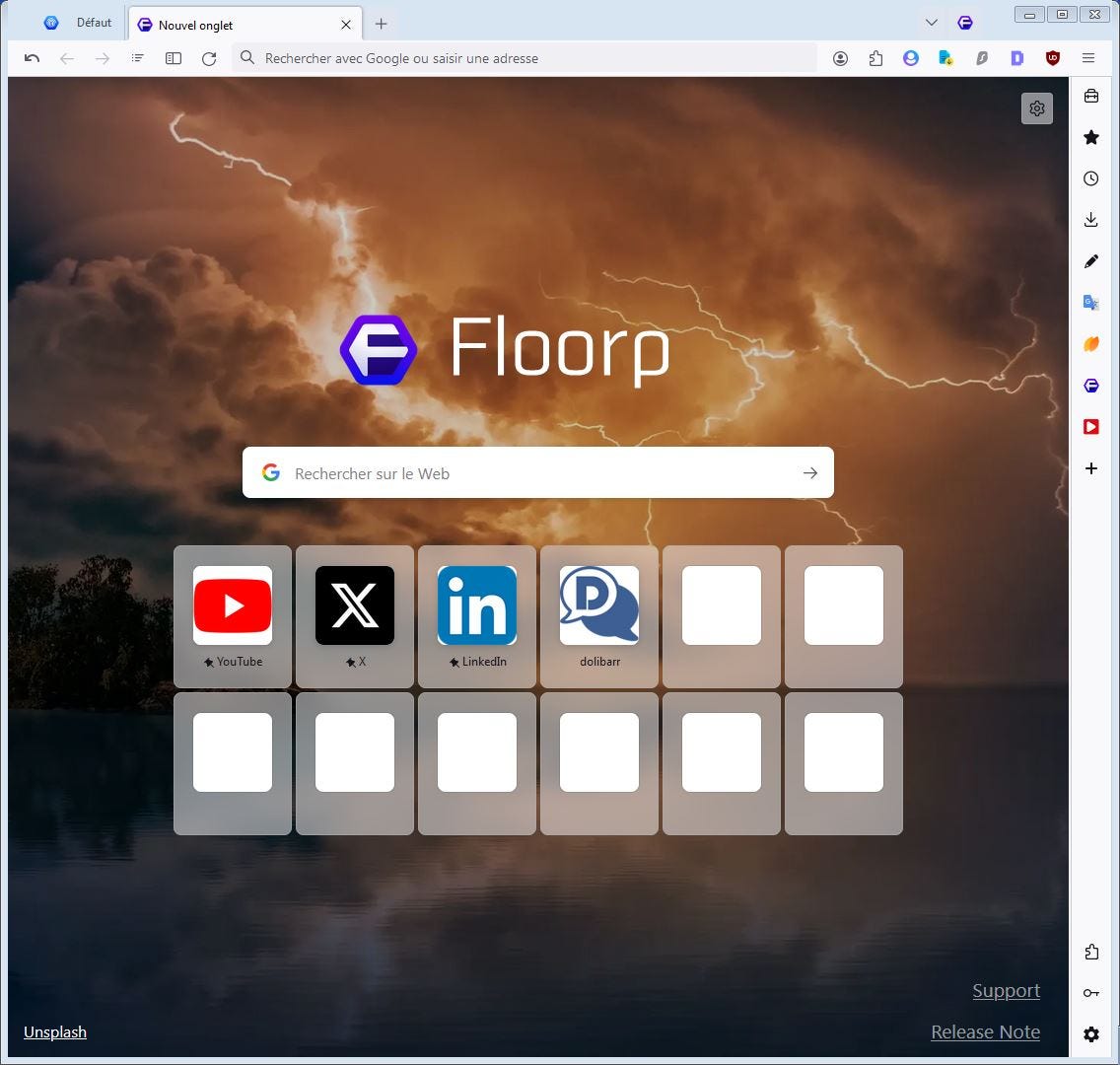The image size is (1120, 1065).
Task: Open the add-ons puzzle icon at sidebar bottom
Action: point(1090,953)
